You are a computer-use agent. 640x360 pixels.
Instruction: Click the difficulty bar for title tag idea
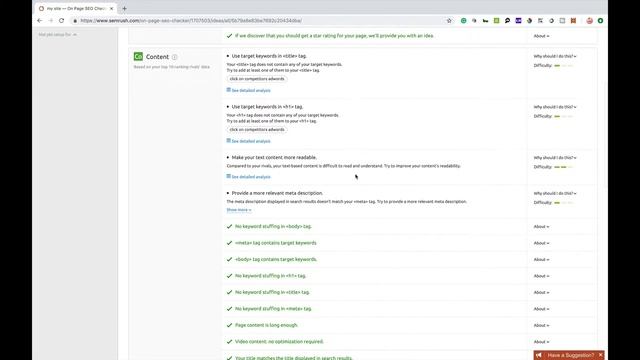pos(563,66)
